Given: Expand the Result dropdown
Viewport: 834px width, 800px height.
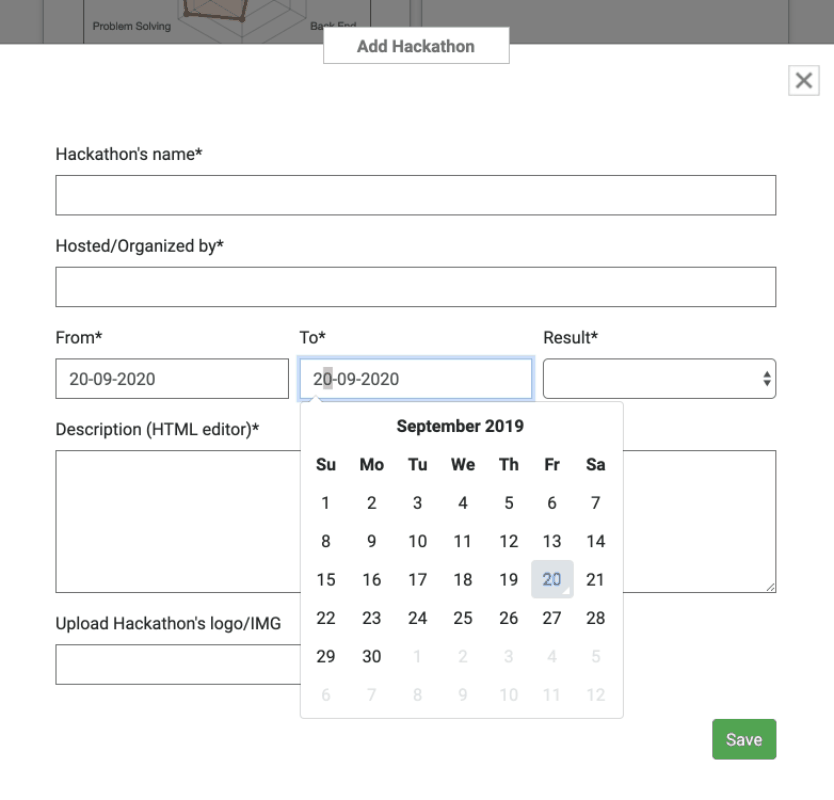Looking at the screenshot, I should click(659, 379).
